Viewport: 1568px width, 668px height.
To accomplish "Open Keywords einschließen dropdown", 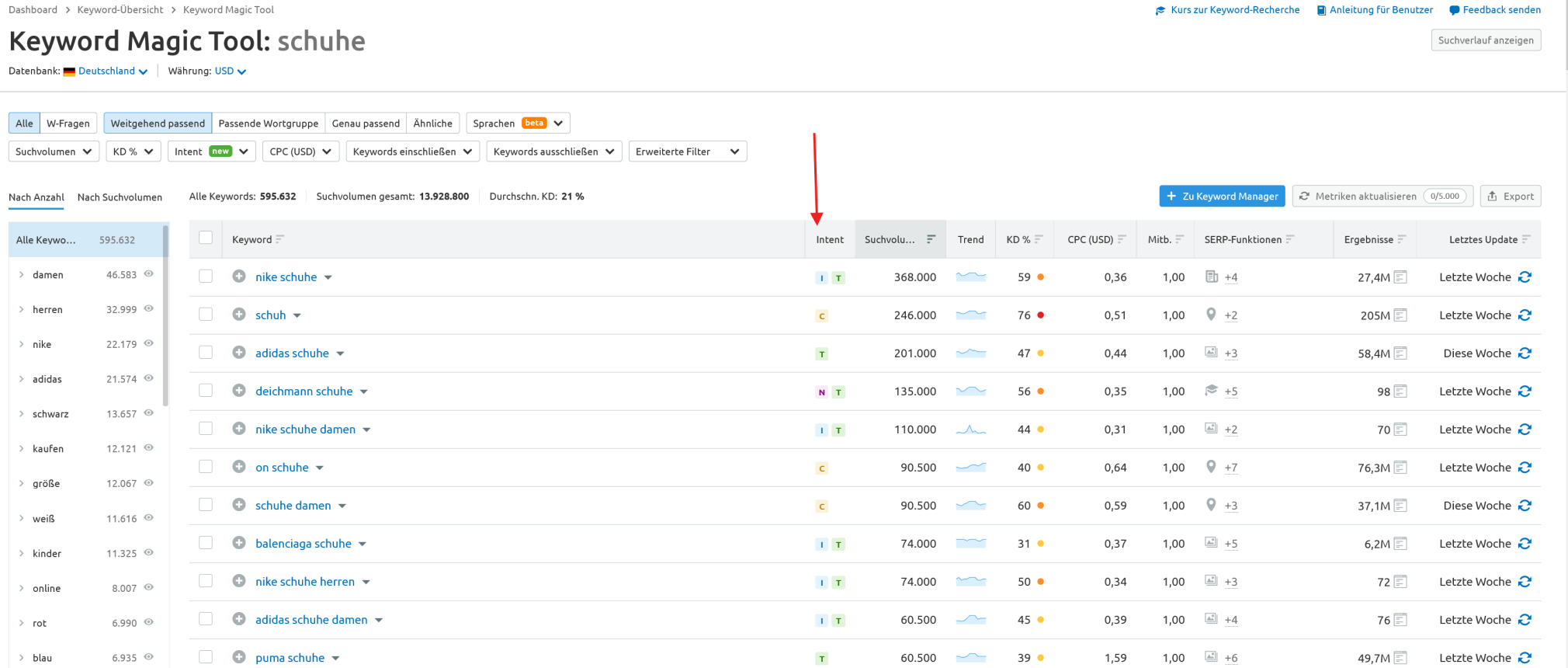I will [x=412, y=151].
